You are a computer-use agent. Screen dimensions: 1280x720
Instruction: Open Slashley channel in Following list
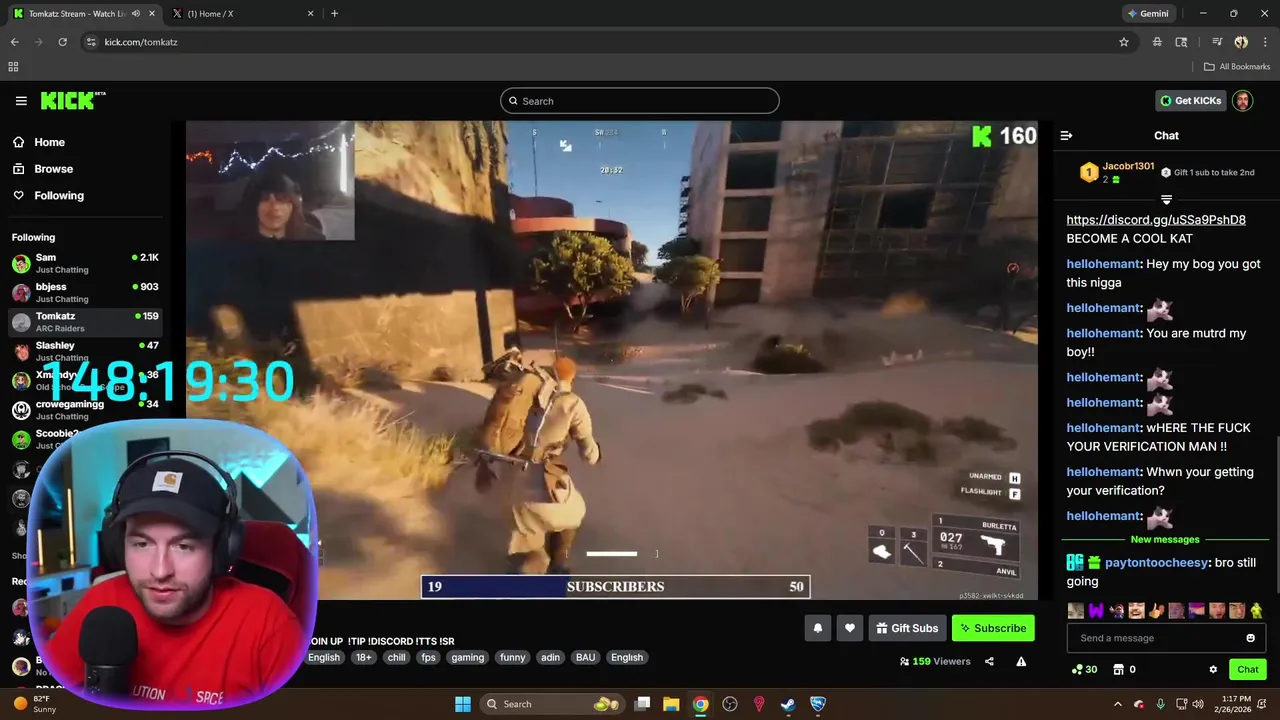85,351
